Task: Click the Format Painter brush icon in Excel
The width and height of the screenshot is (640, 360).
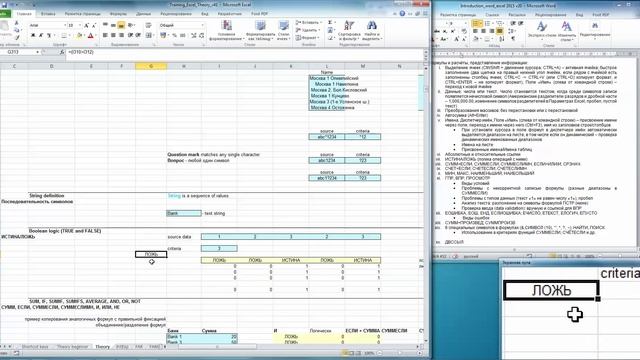Action: [17, 38]
